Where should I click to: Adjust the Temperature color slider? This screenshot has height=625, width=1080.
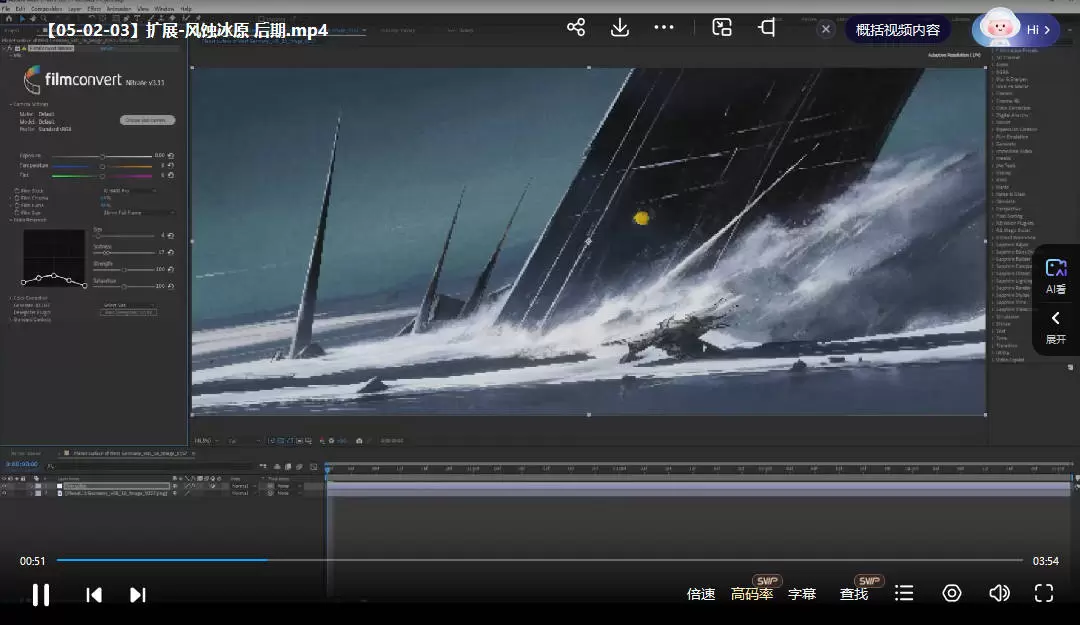tap(103, 166)
